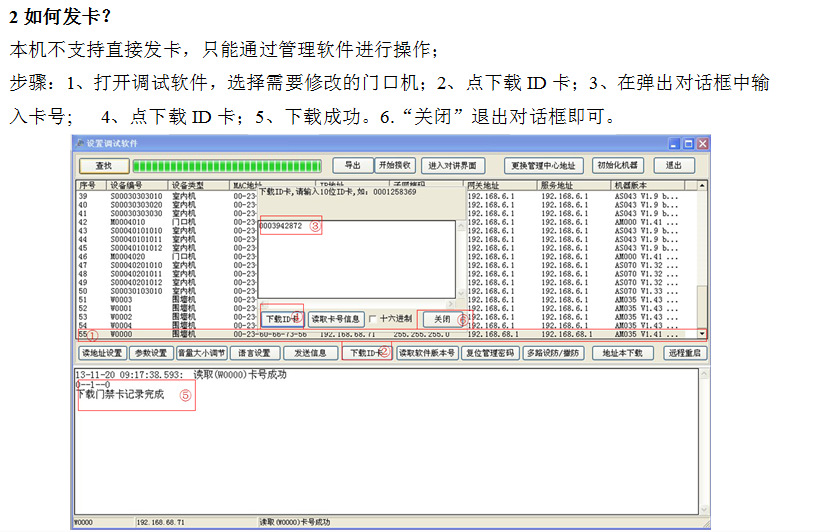
Task: Maximize the 设置调试软件 window
Action: click(688, 144)
